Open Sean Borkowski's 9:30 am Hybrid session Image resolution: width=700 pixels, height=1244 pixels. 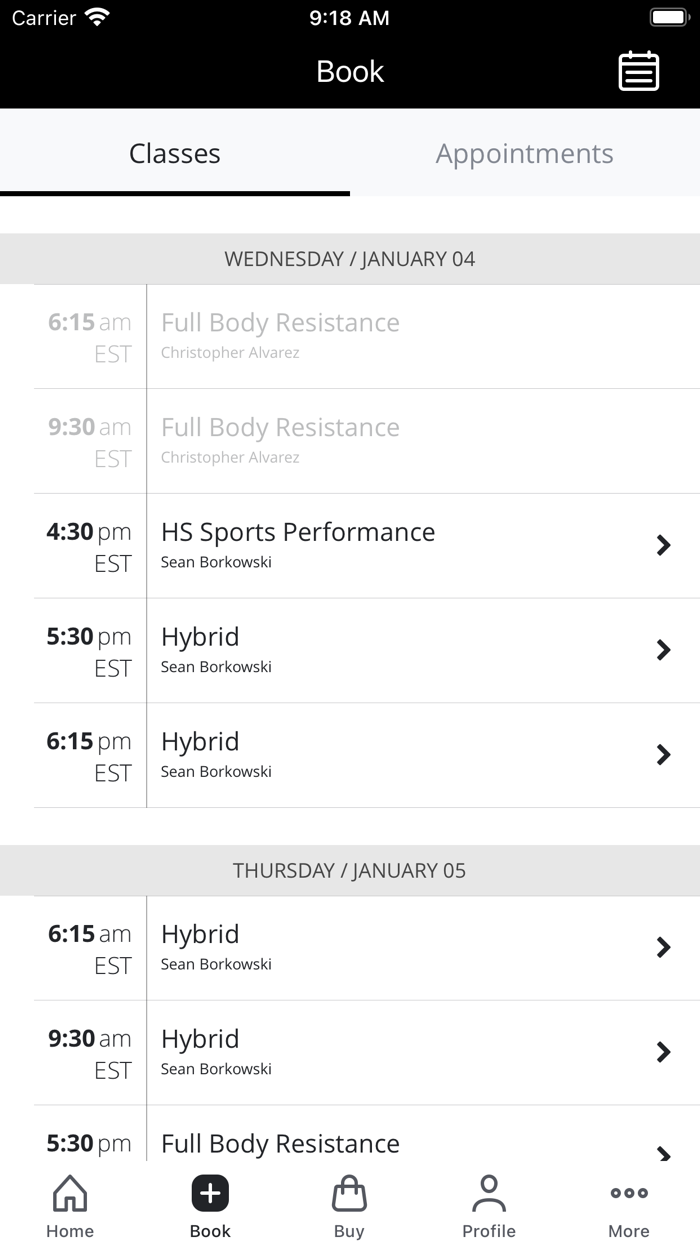point(350,1052)
